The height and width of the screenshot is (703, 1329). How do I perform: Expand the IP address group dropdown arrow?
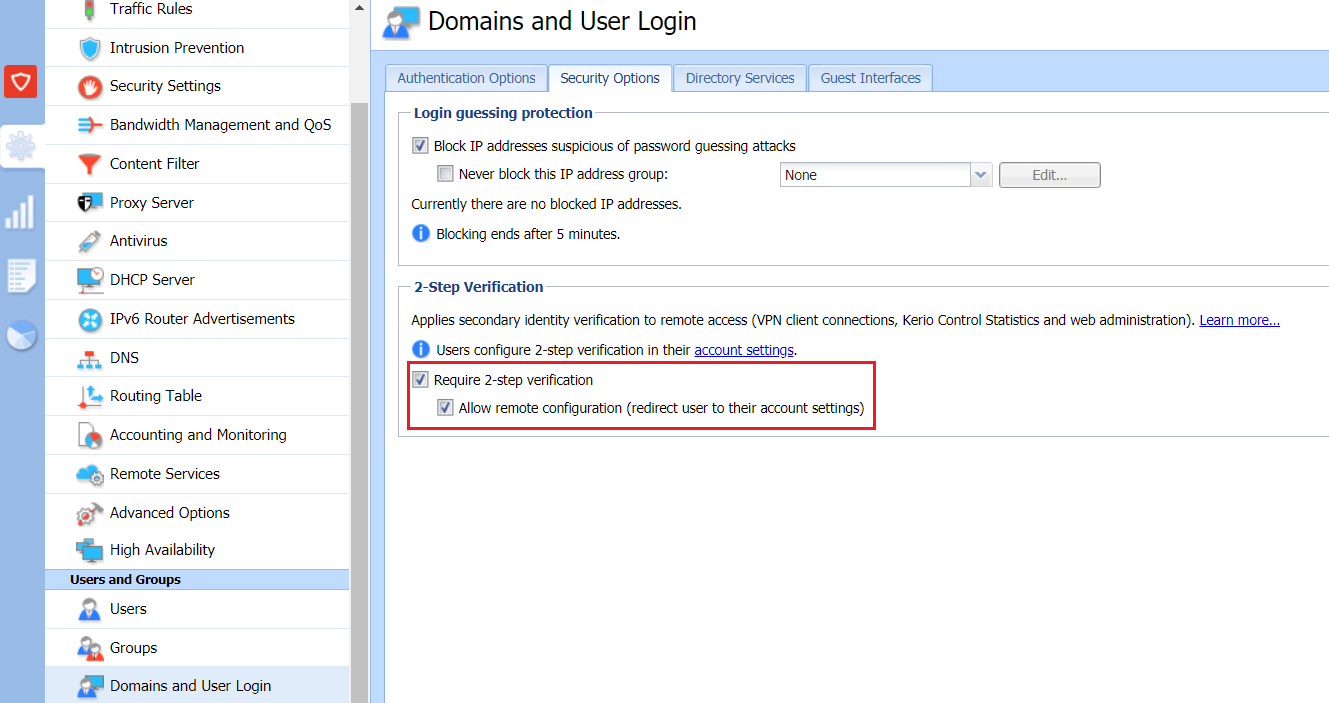pyautogui.click(x=981, y=175)
